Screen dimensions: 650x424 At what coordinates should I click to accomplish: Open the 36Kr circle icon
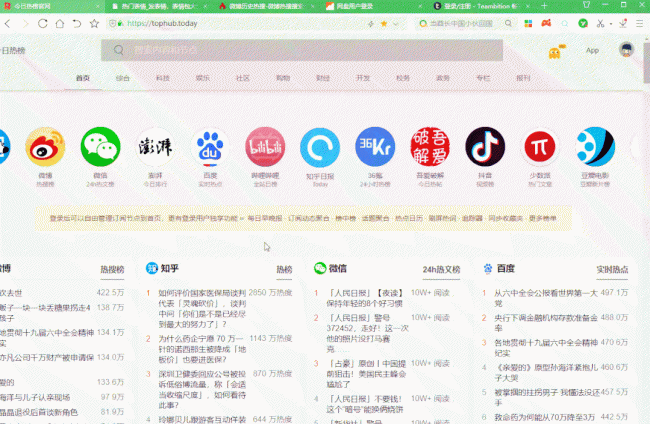click(x=375, y=147)
